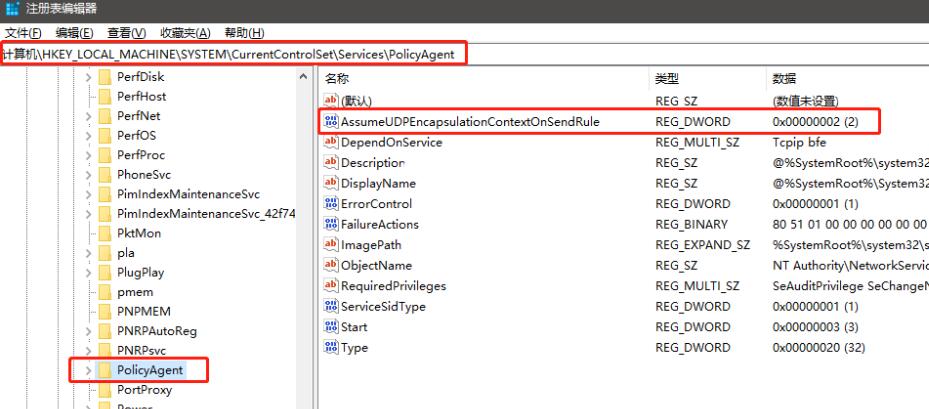Select the PhoneSvc folder icon
Screen dimensions: 929x409
[x=104, y=175]
